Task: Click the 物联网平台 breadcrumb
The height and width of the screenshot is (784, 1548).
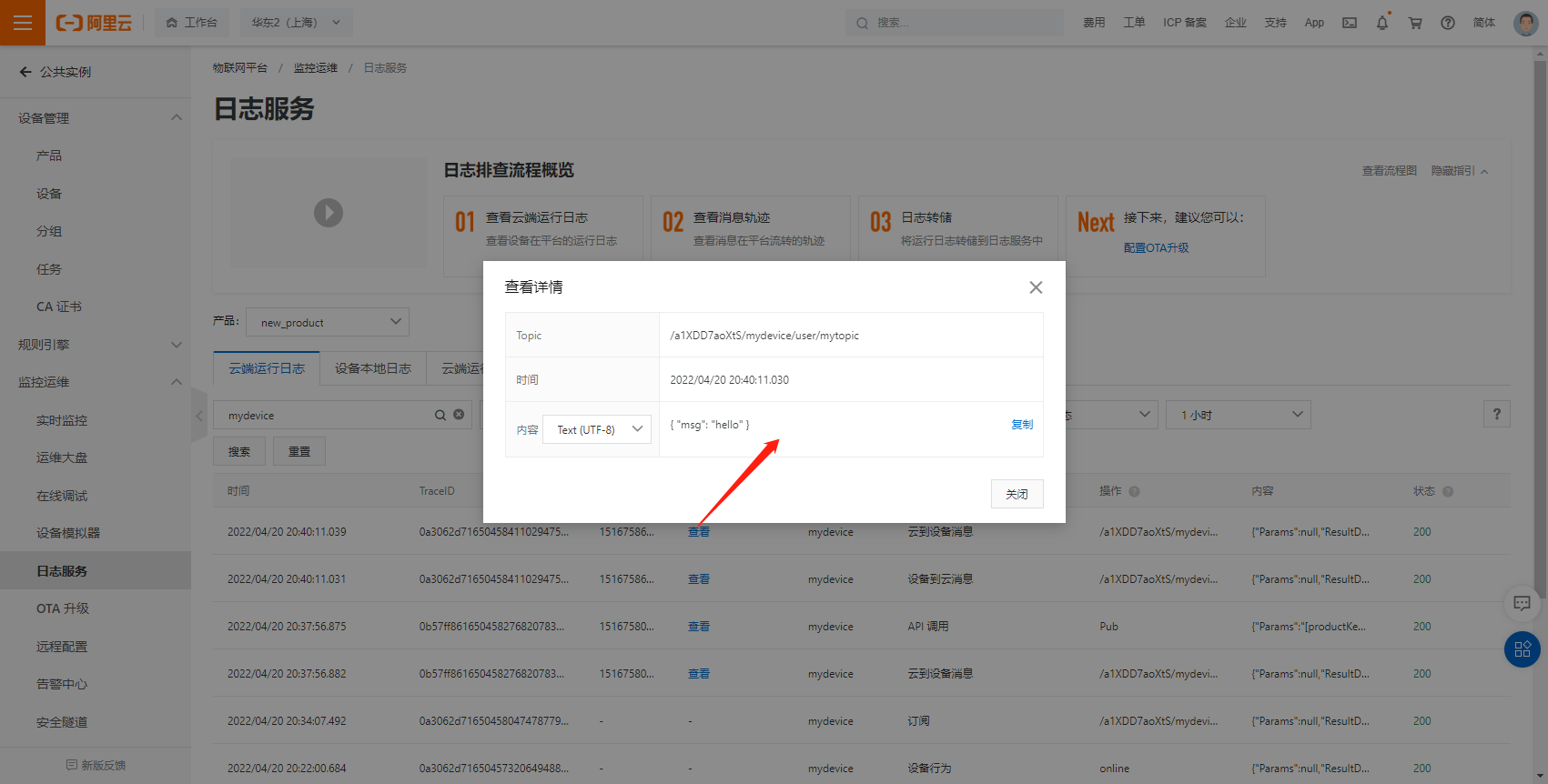Action: (x=240, y=68)
